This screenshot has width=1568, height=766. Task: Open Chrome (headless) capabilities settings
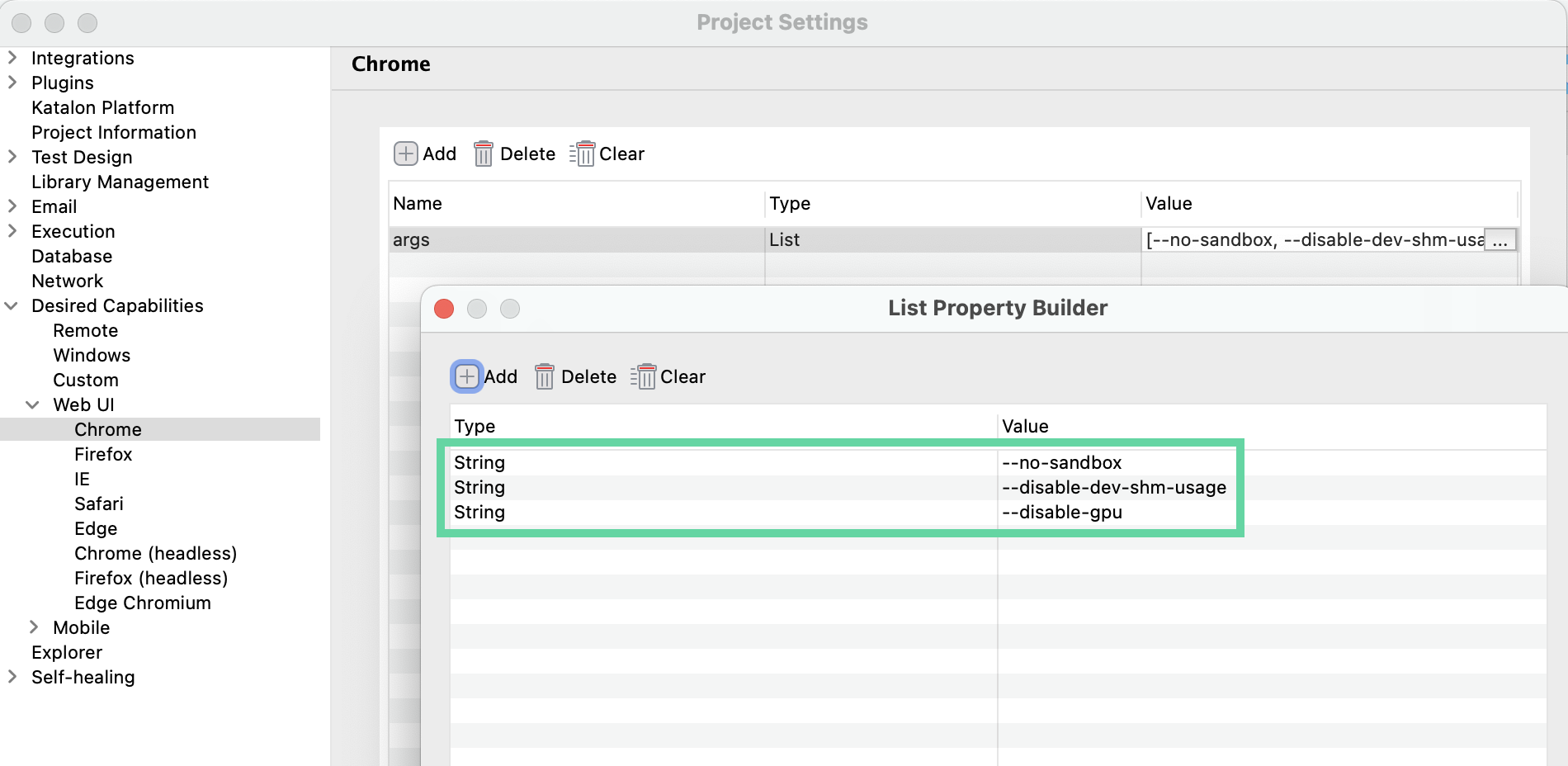[155, 553]
